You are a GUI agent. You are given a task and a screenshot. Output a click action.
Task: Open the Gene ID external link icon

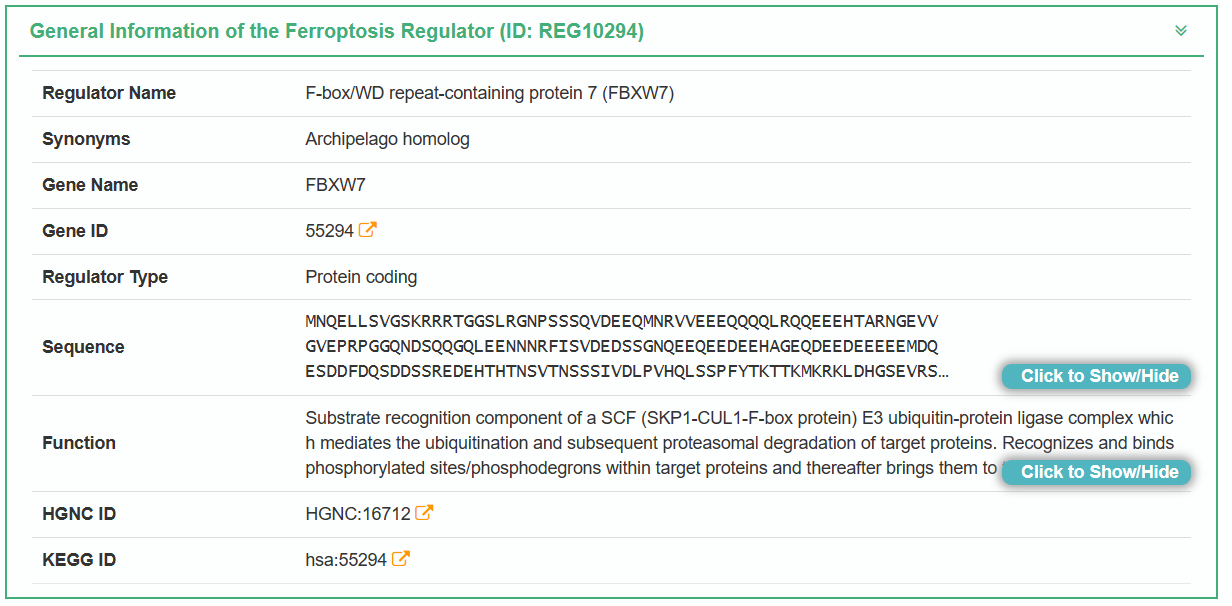(x=368, y=230)
